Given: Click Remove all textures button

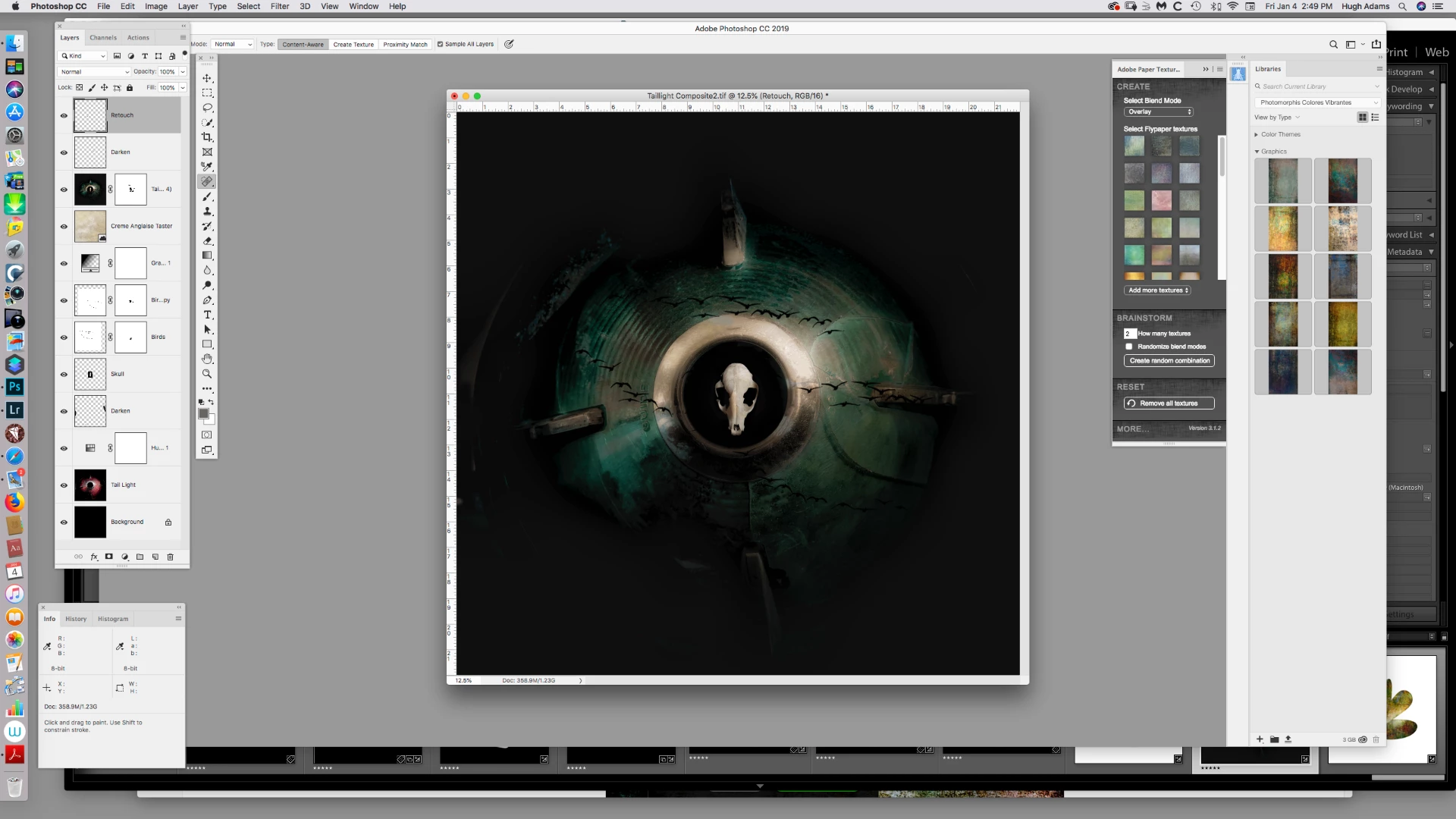Looking at the screenshot, I should pyautogui.click(x=1169, y=403).
